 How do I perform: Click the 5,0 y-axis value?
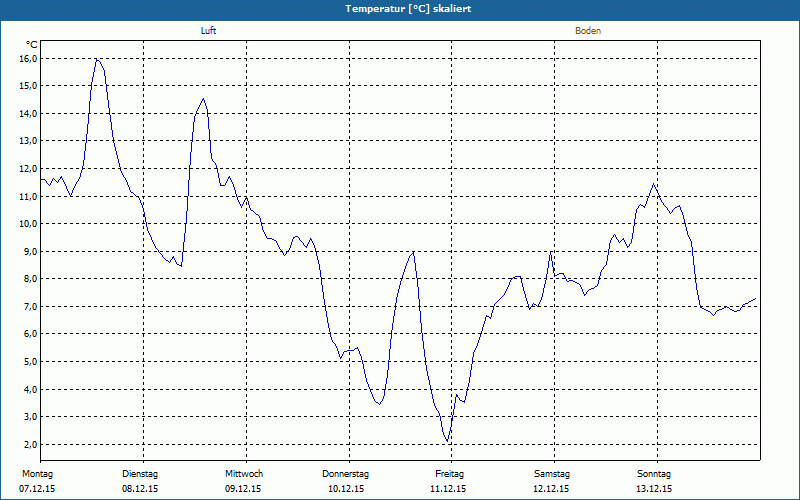tap(31, 361)
